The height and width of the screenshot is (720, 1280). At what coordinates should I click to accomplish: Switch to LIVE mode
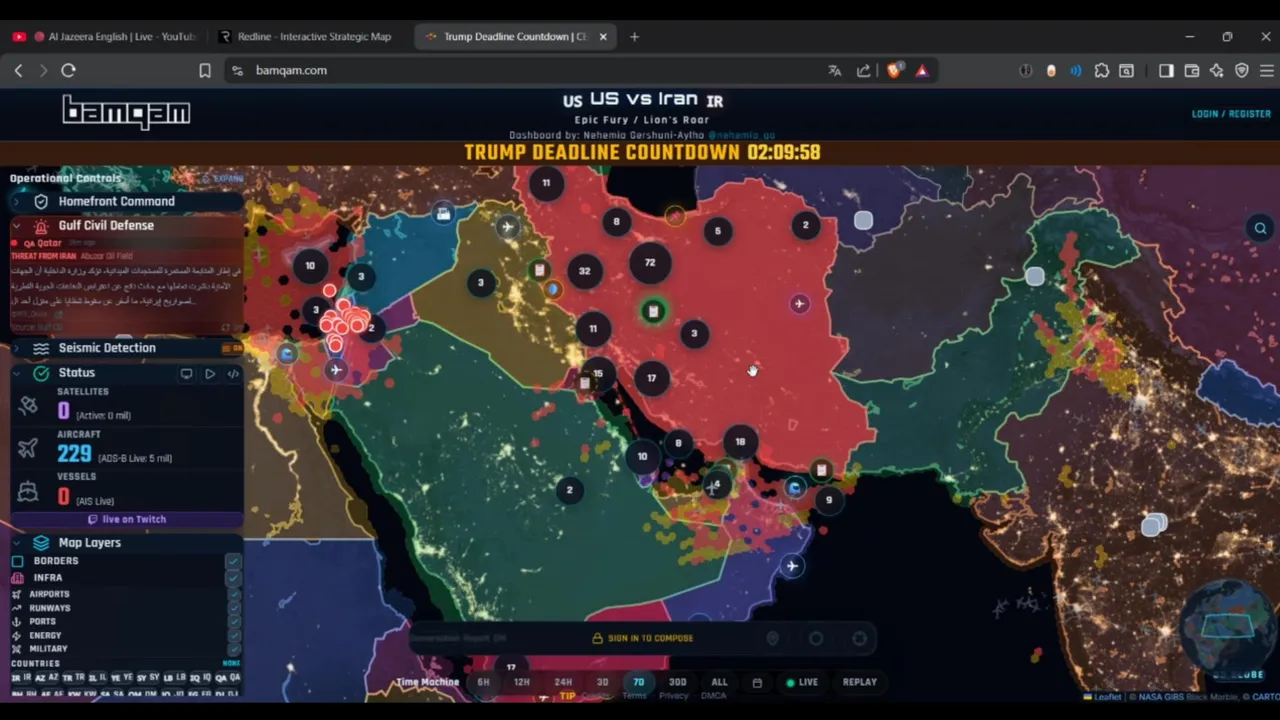coord(802,682)
